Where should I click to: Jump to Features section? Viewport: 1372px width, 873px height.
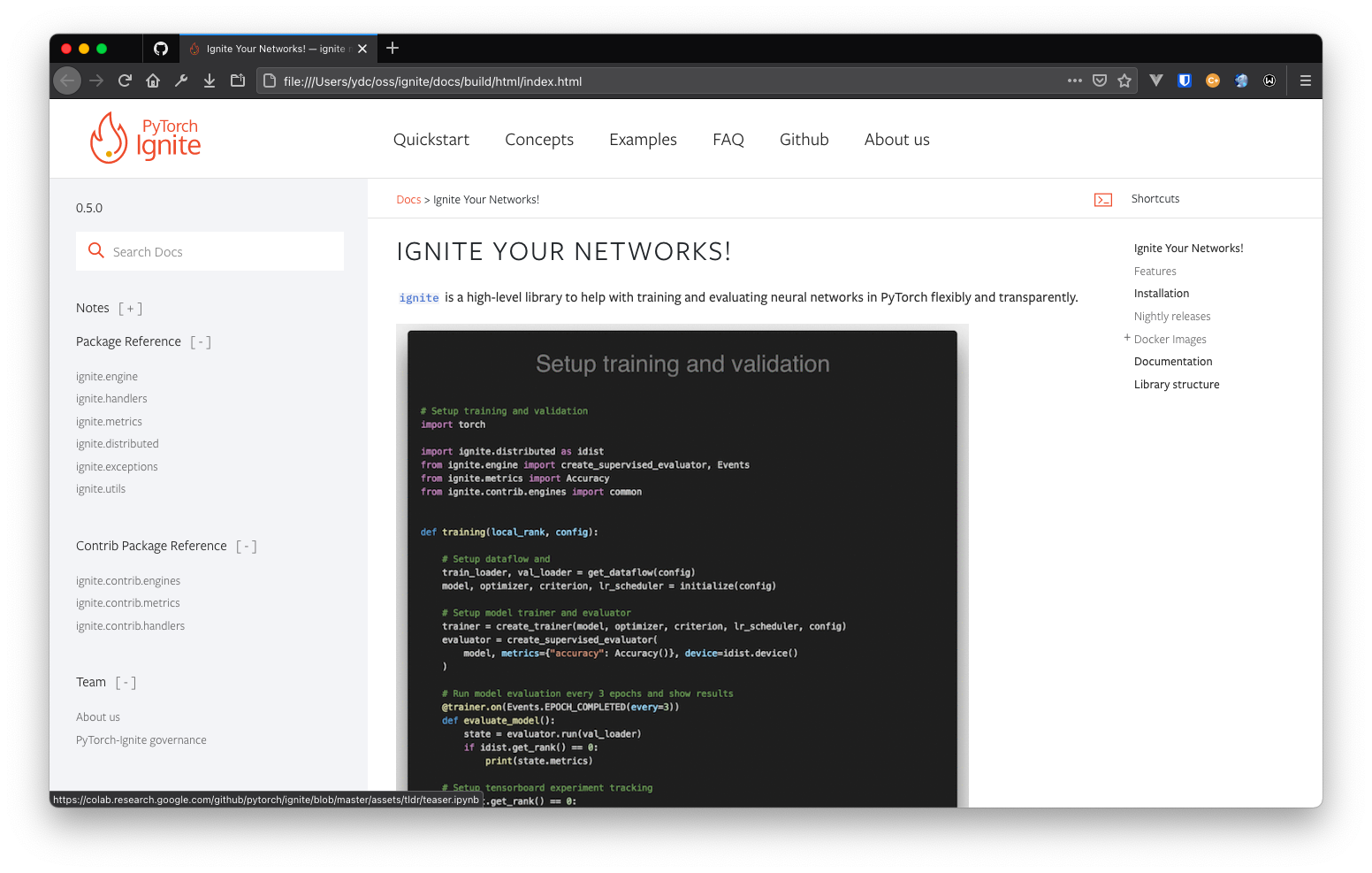pos(1155,272)
